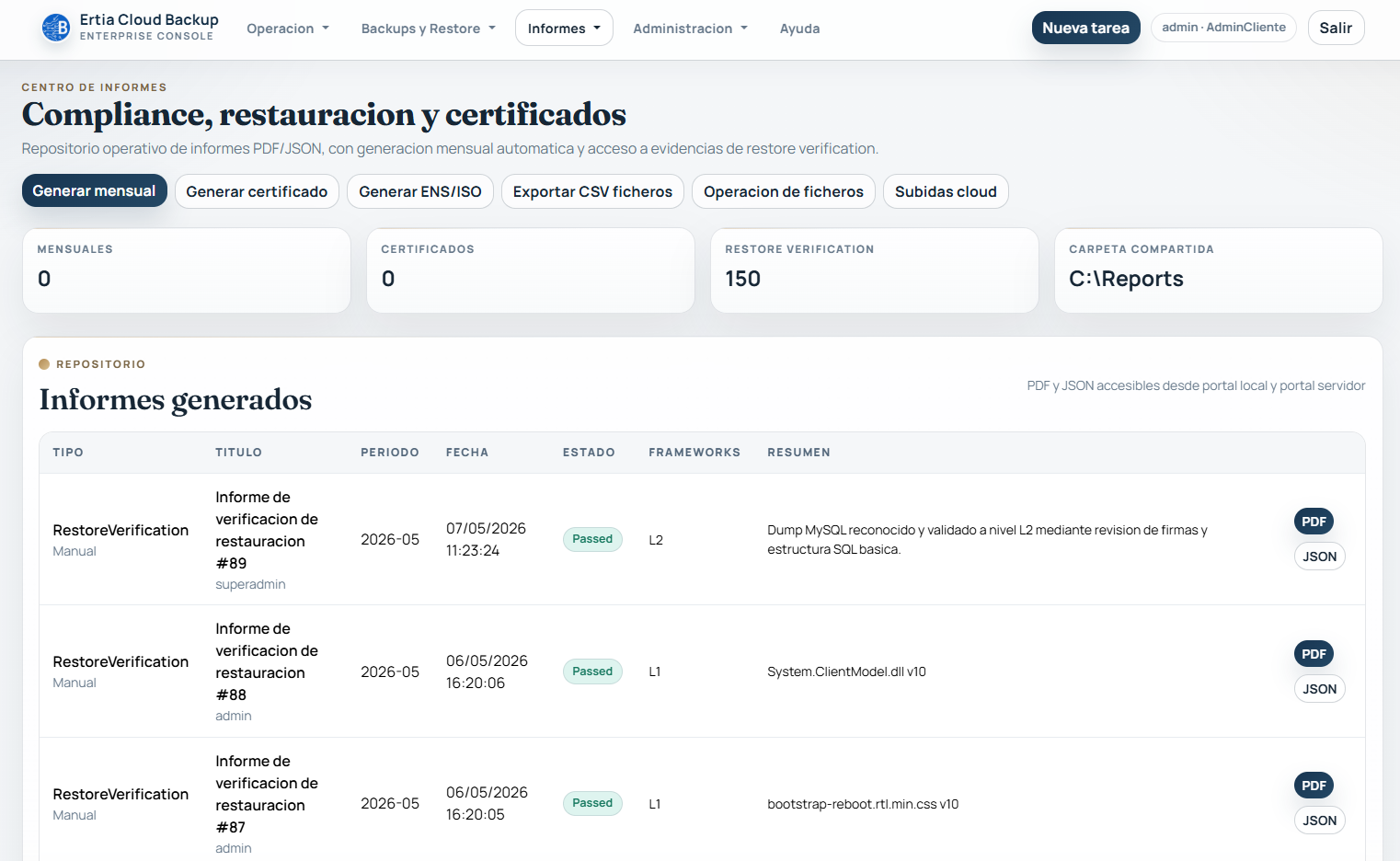The width and height of the screenshot is (1400, 861).
Task: Open the Ayuda menu item
Action: point(799,29)
